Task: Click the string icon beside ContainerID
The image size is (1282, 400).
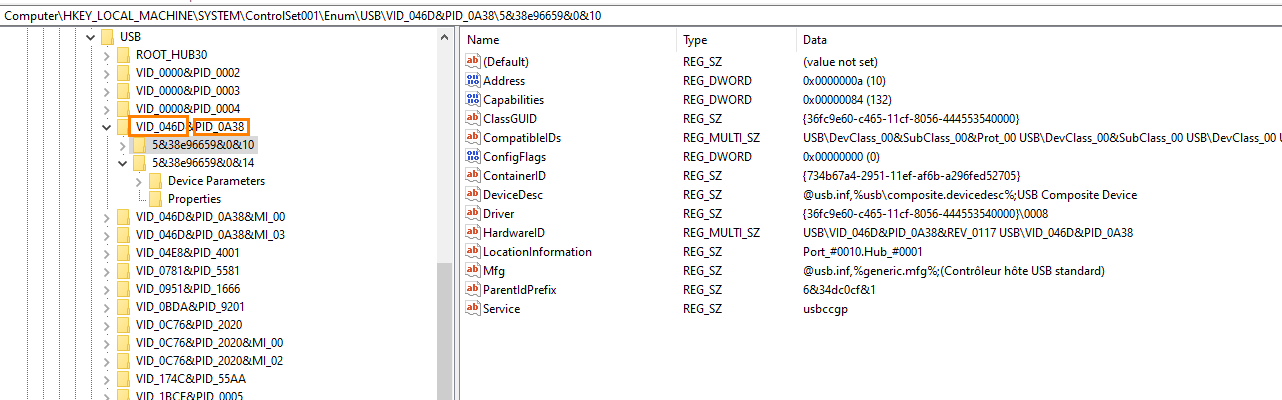Action: (x=473, y=176)
